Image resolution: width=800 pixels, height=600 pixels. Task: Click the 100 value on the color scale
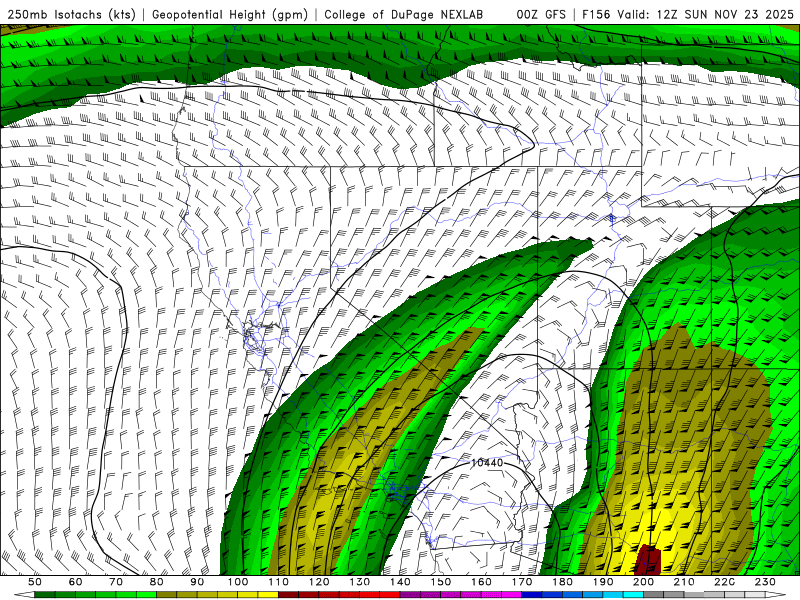pos(238,582)
